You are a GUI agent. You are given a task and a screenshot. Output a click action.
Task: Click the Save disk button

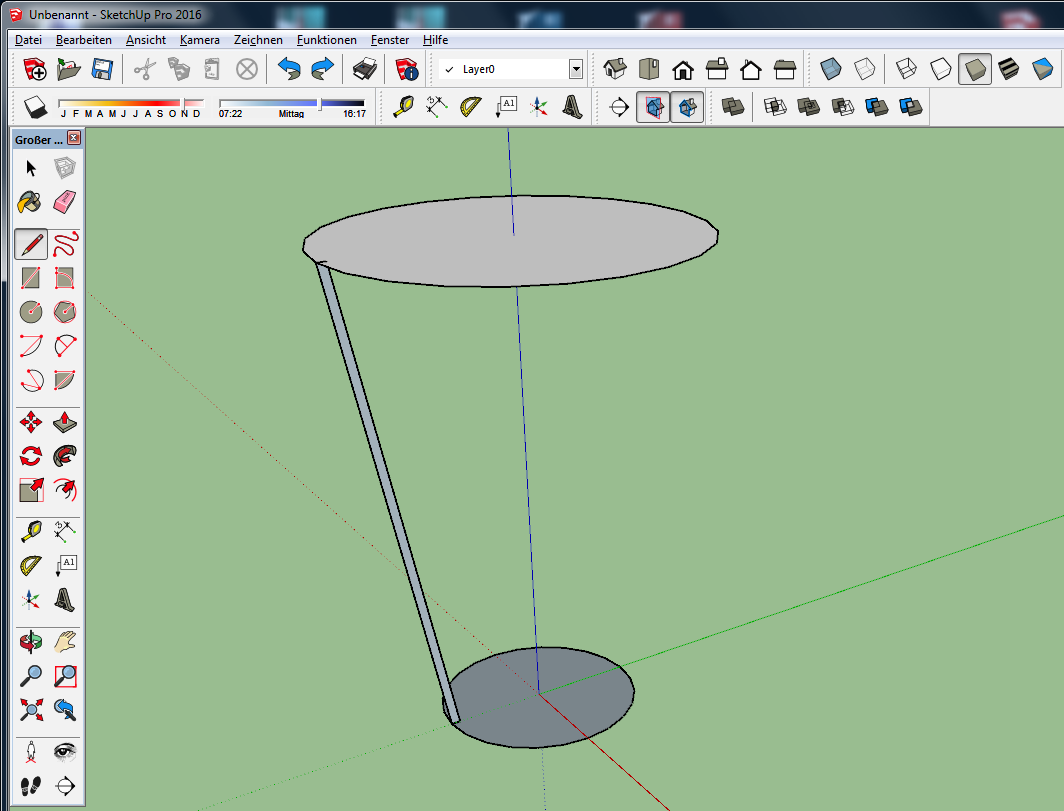coord(101,69)
